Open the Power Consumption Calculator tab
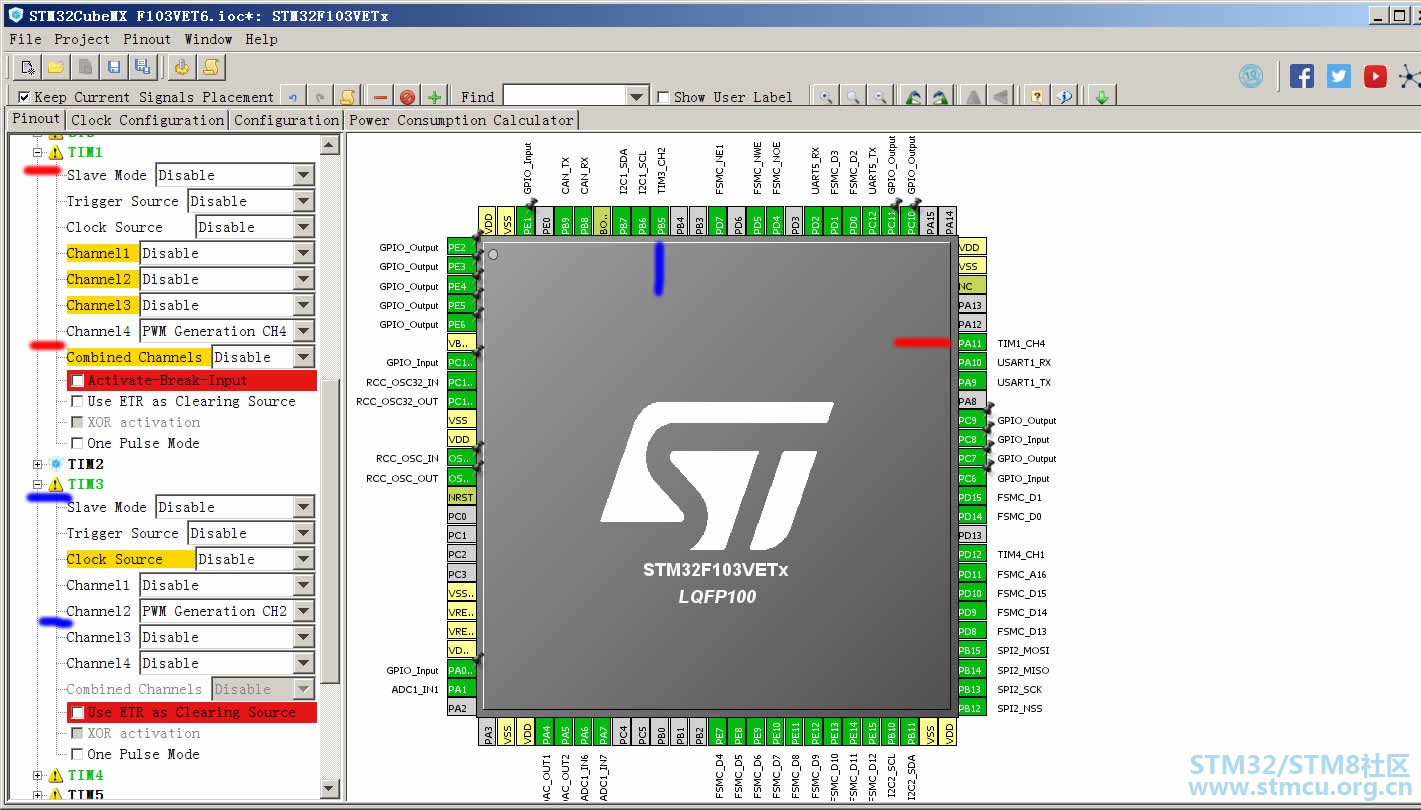The image size is (1421, 810). click(x=462, y=120)
